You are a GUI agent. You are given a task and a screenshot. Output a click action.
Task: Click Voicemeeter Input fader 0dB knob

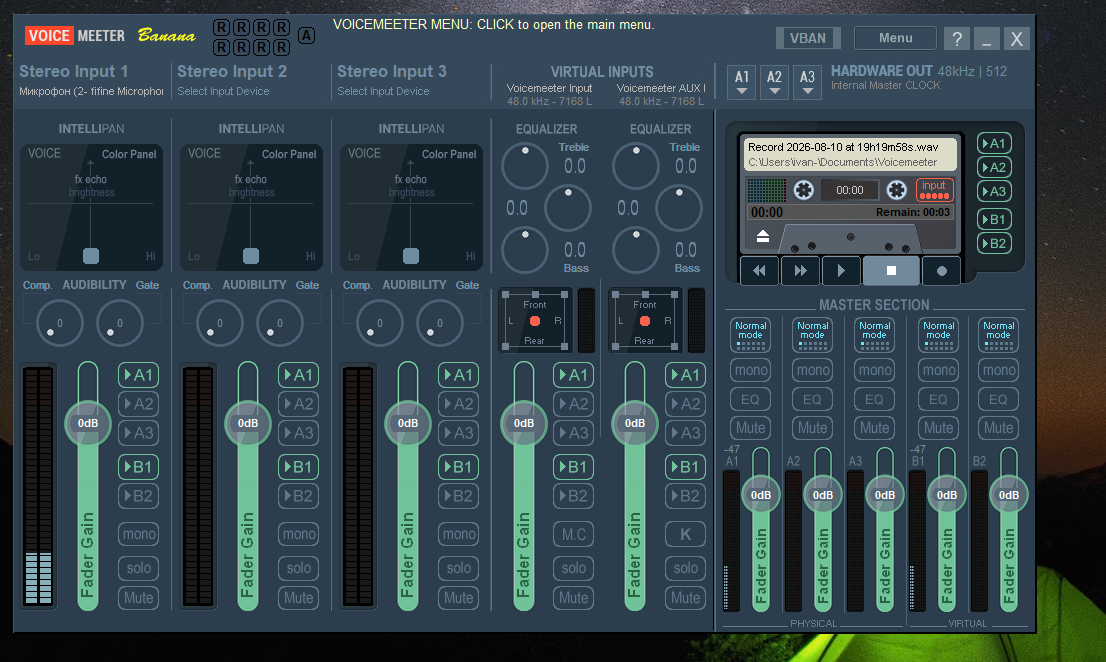523,423
